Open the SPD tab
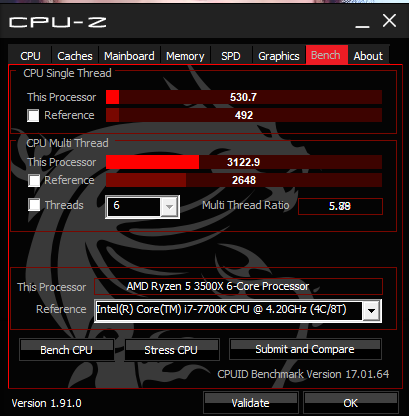Screen dimensions: 409x416 click(231, 56)
